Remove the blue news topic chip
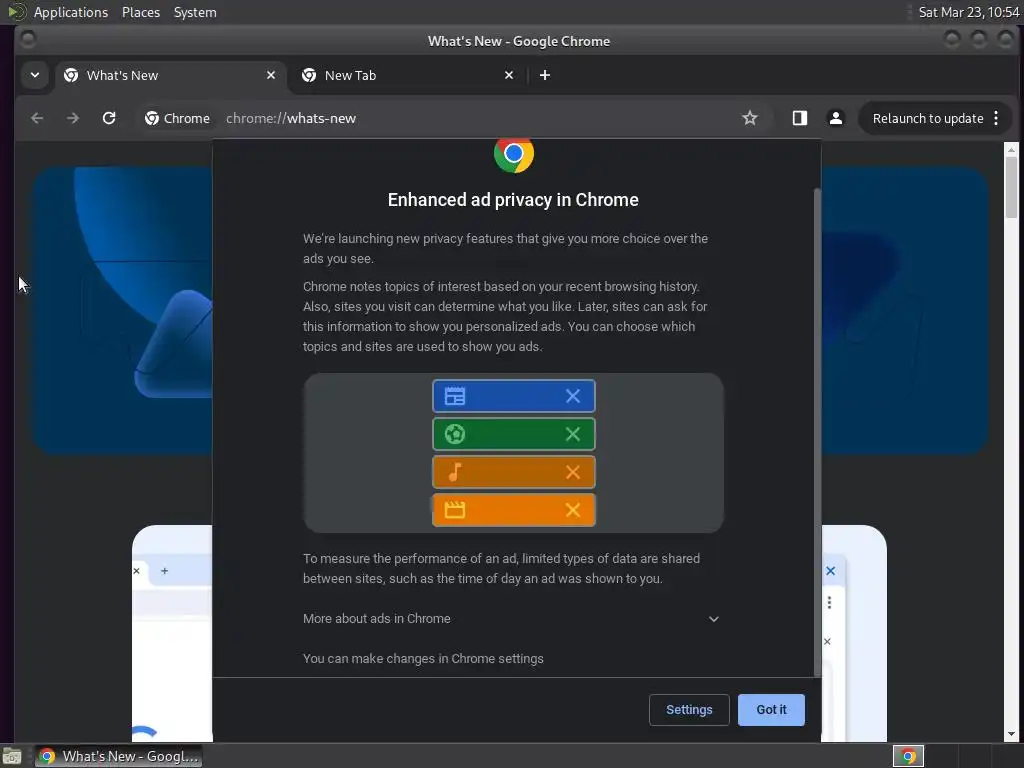Image resolution: width=1024 pixels, height=768 pixels. (573, 396)
